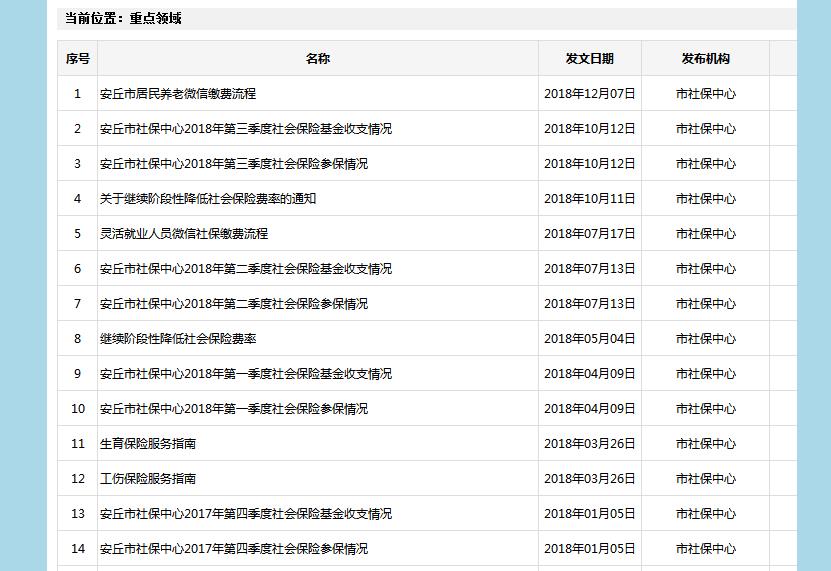Open 2017年第四季度社会保险参保情况 link

point(234,549)
